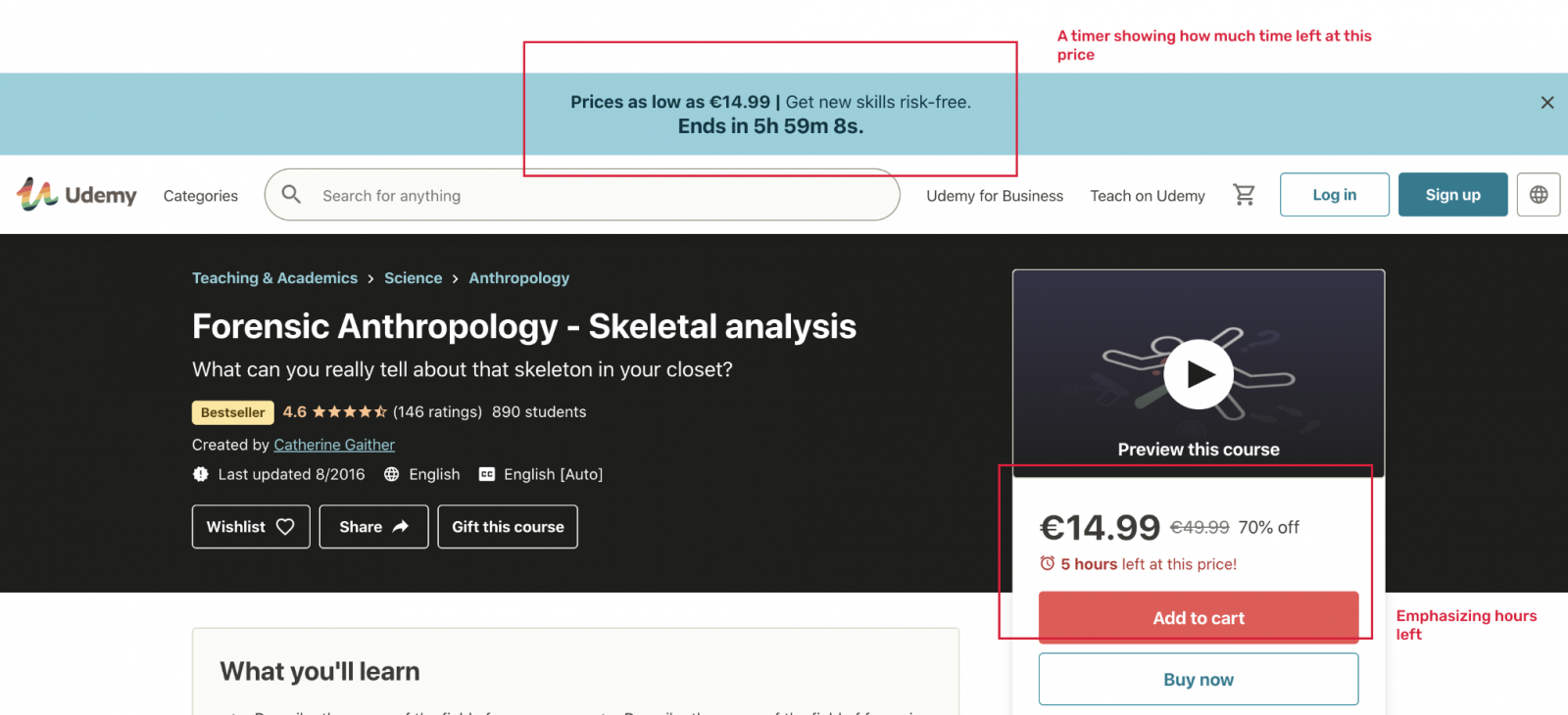This screenshot has width=1568, height=715.
Task: Open Udemy for Business
Action: point(994,196)
